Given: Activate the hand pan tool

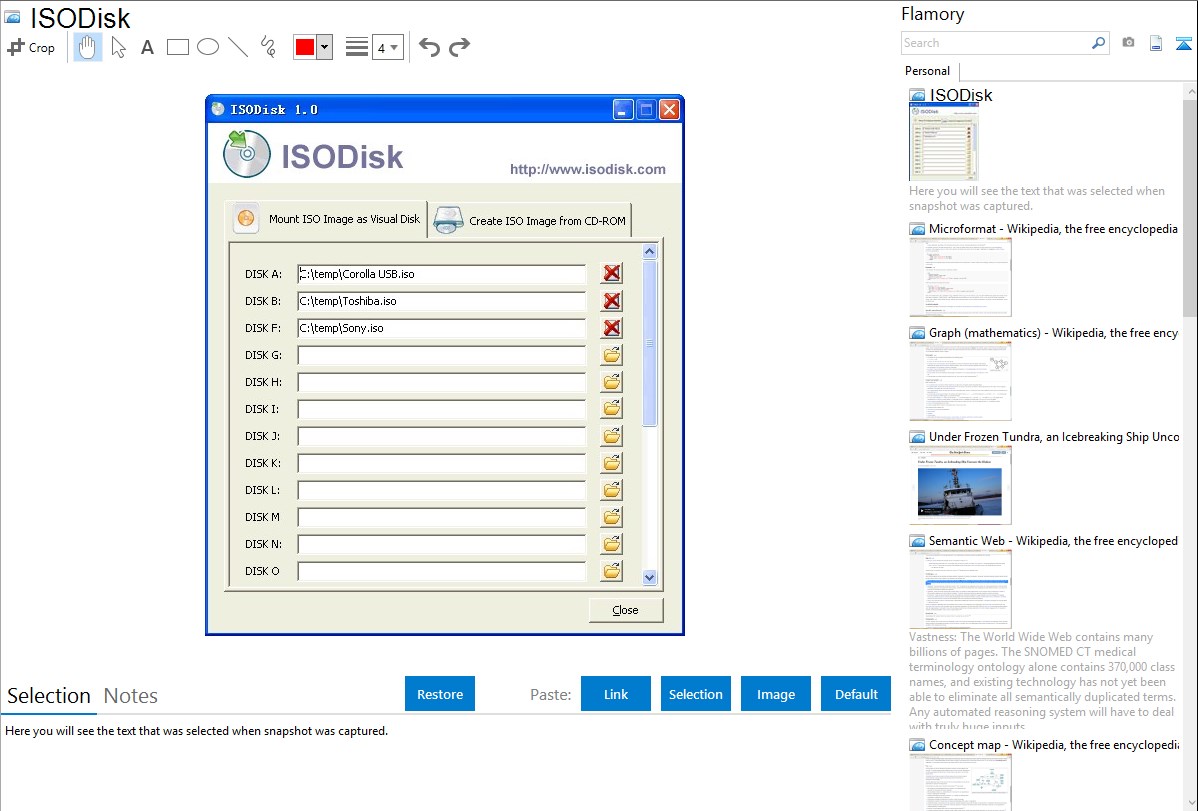Looking at the screenshot, I should pos(87,47).
